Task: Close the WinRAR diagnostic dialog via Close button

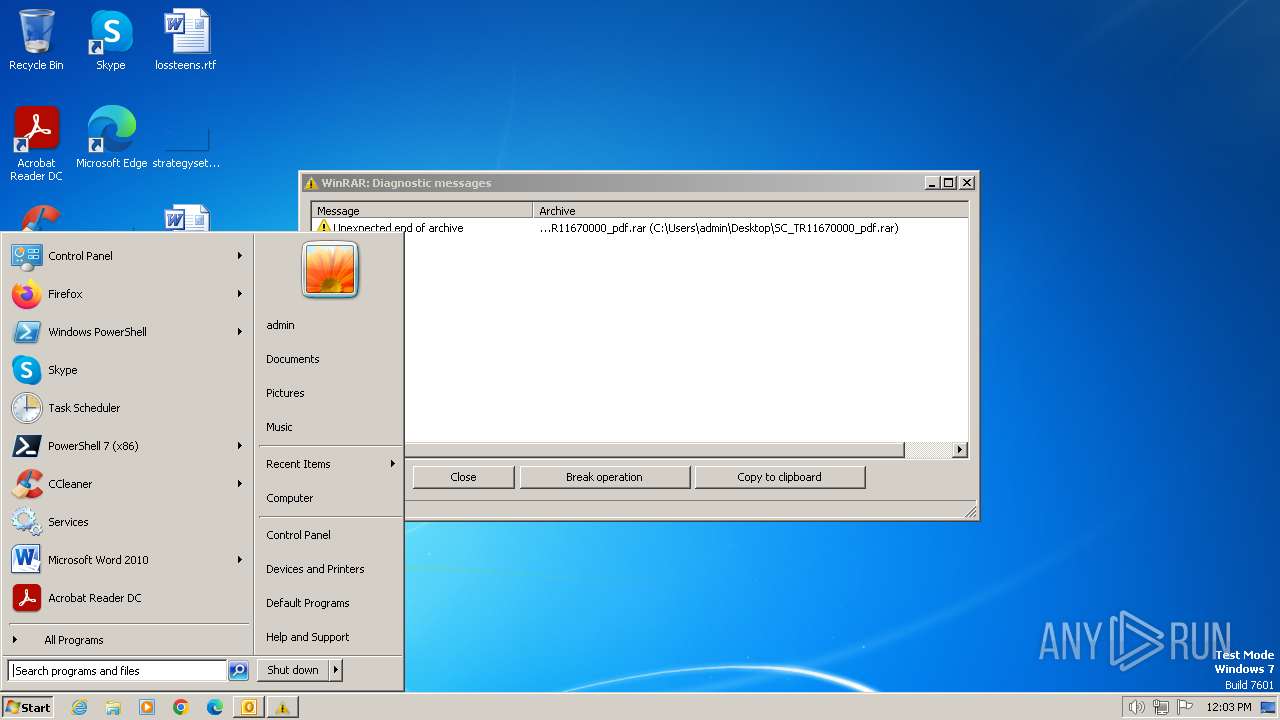Action: click(x=463, y=477)
